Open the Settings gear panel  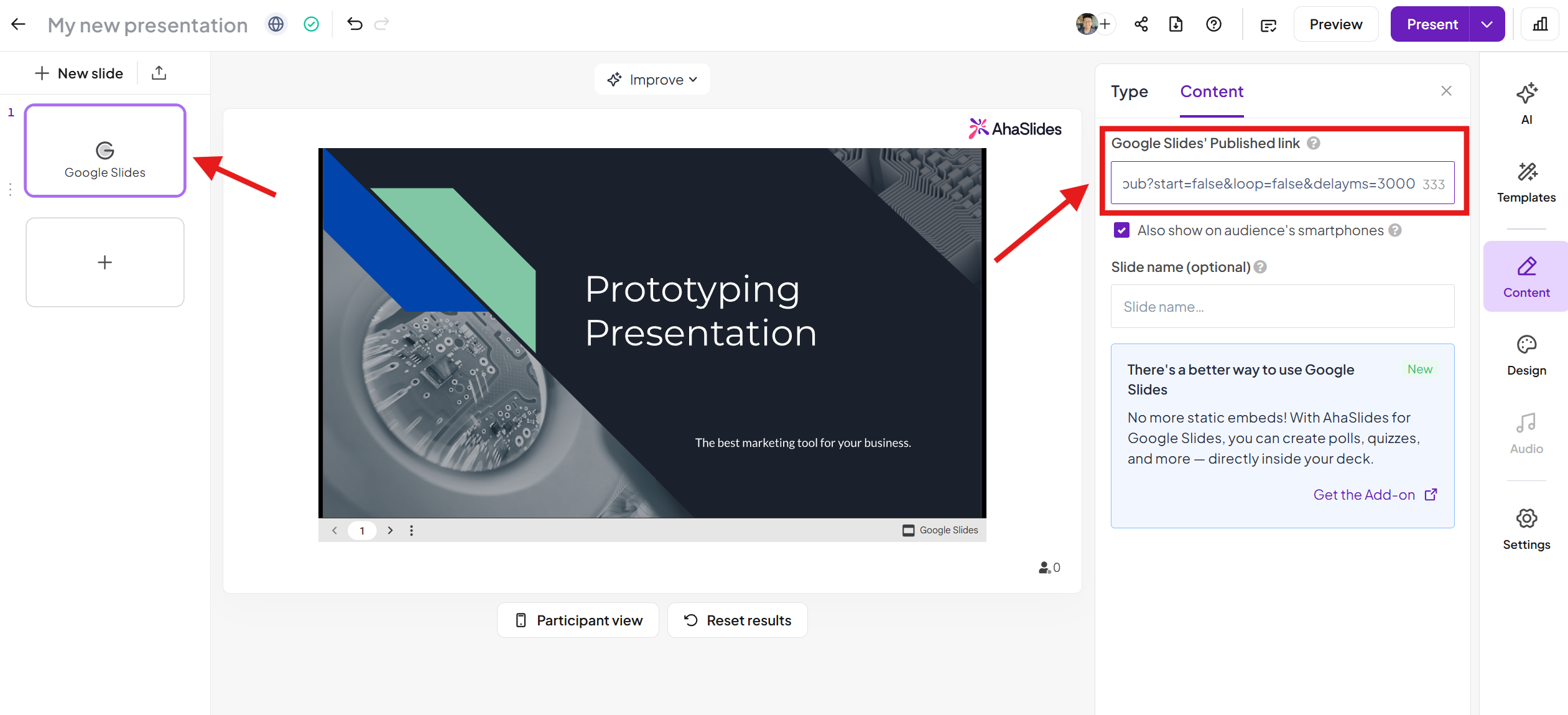(1526, 528)
